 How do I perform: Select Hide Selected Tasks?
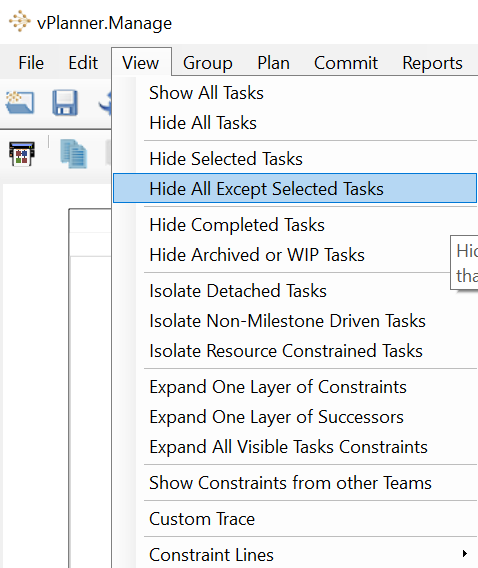tap(295, 159)
